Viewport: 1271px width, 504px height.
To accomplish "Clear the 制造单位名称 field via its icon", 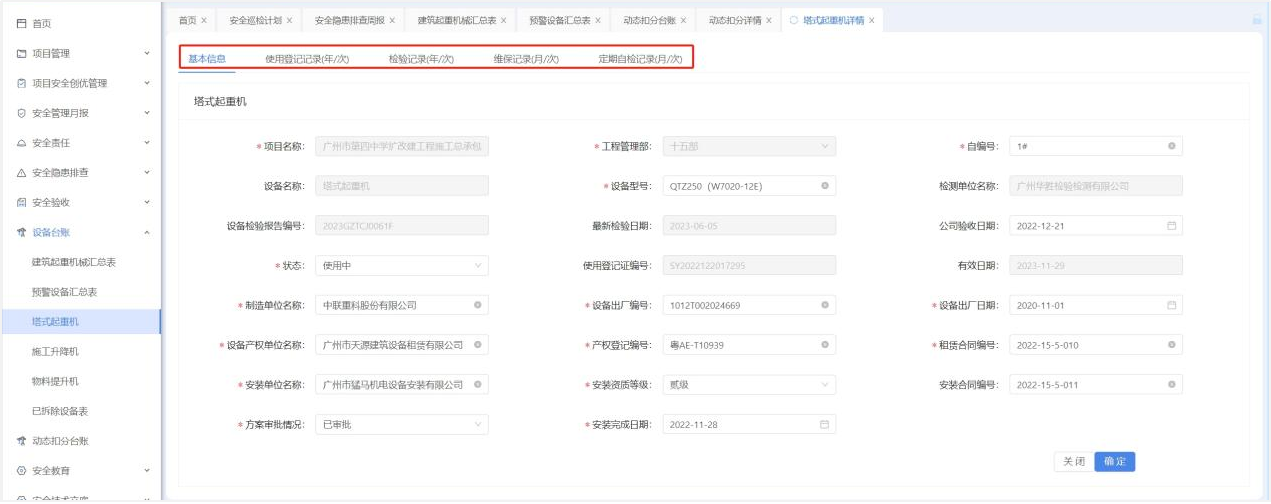I will pos(477,305).
